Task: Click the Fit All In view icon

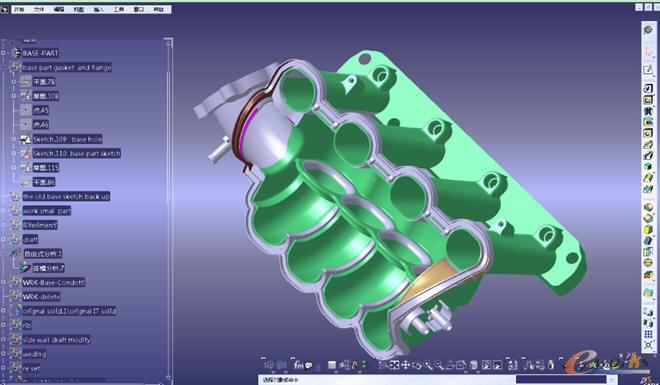Action: (x=394, y=365)
